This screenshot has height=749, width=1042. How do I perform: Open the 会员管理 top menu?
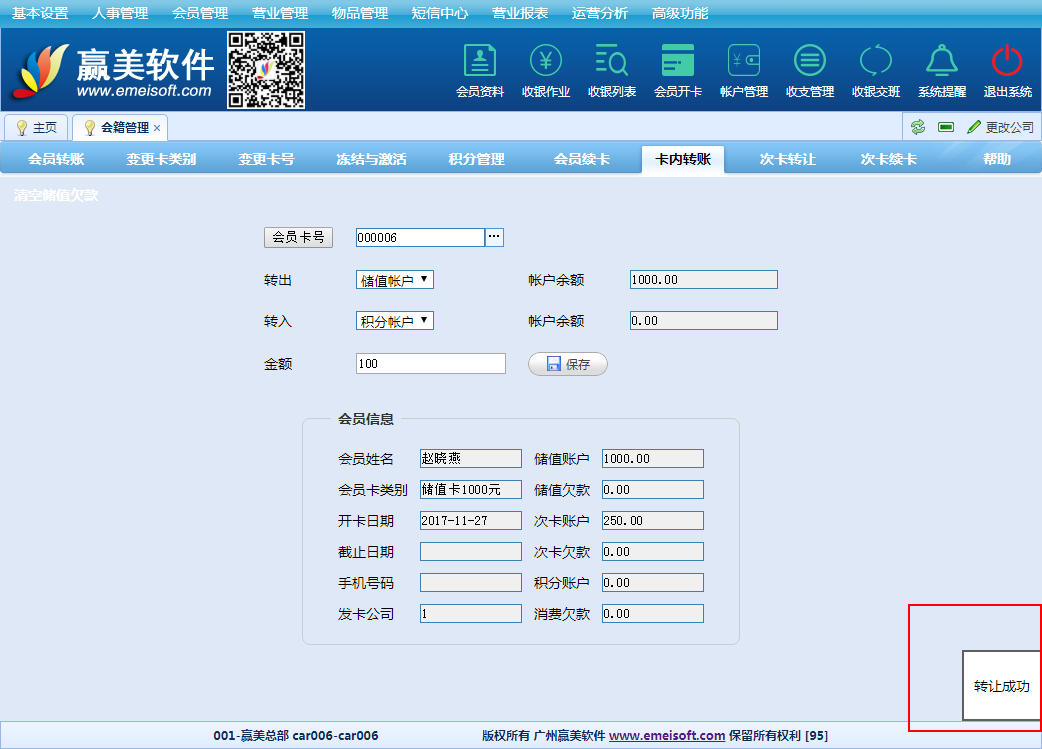(x=200, y=13)
